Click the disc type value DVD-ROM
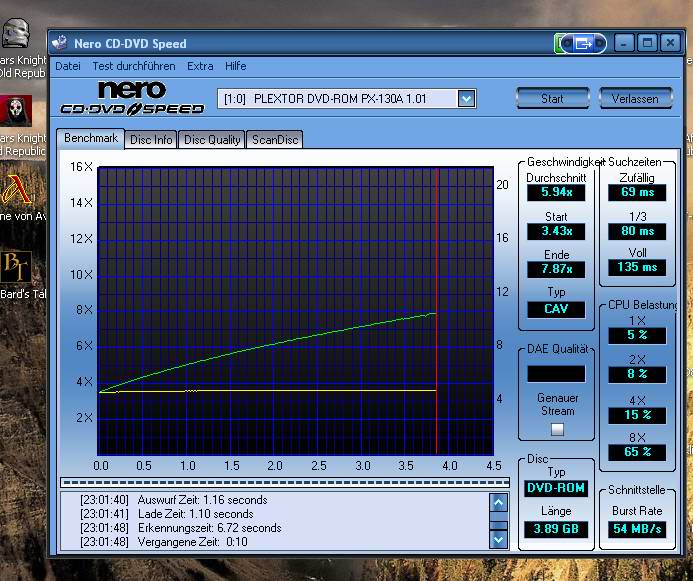This screenshot has height=581, width=693. 556,488
